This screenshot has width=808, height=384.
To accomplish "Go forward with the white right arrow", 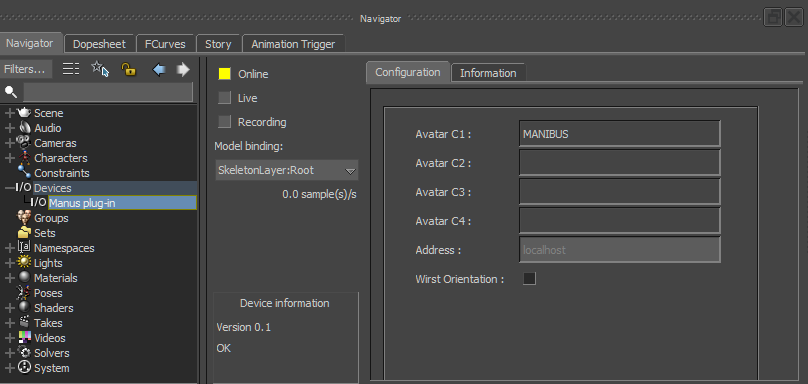I will pos(183,69).
